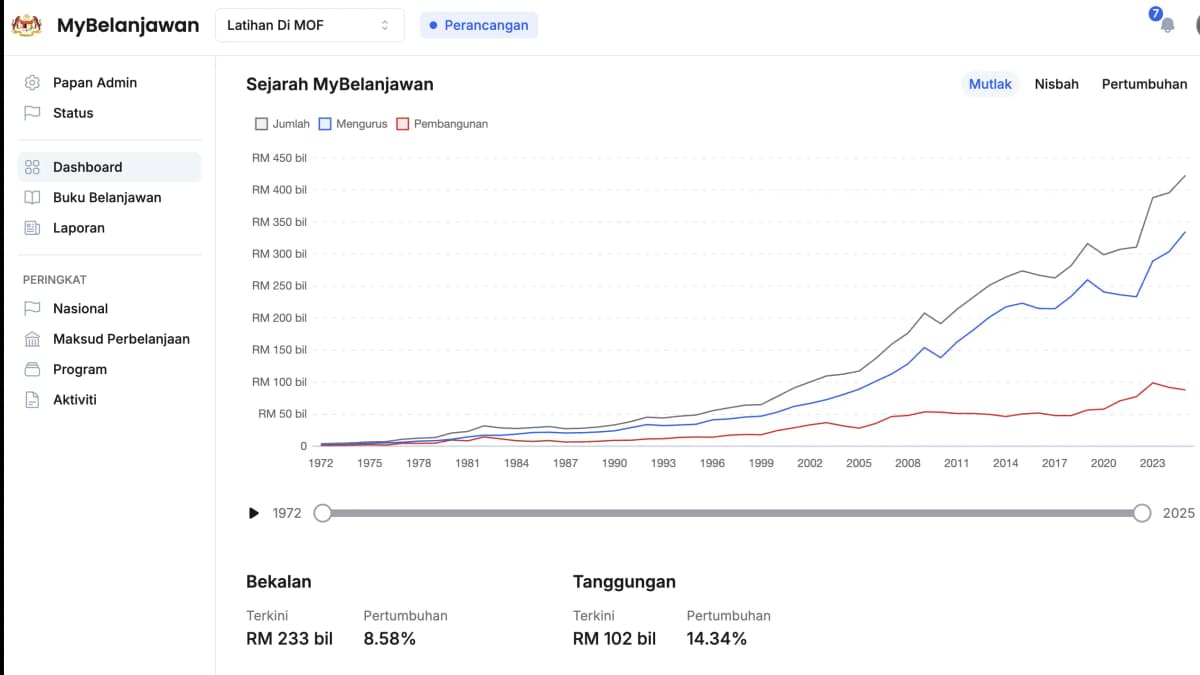Open Papan Admin in sidebar

tap(109, 83)
